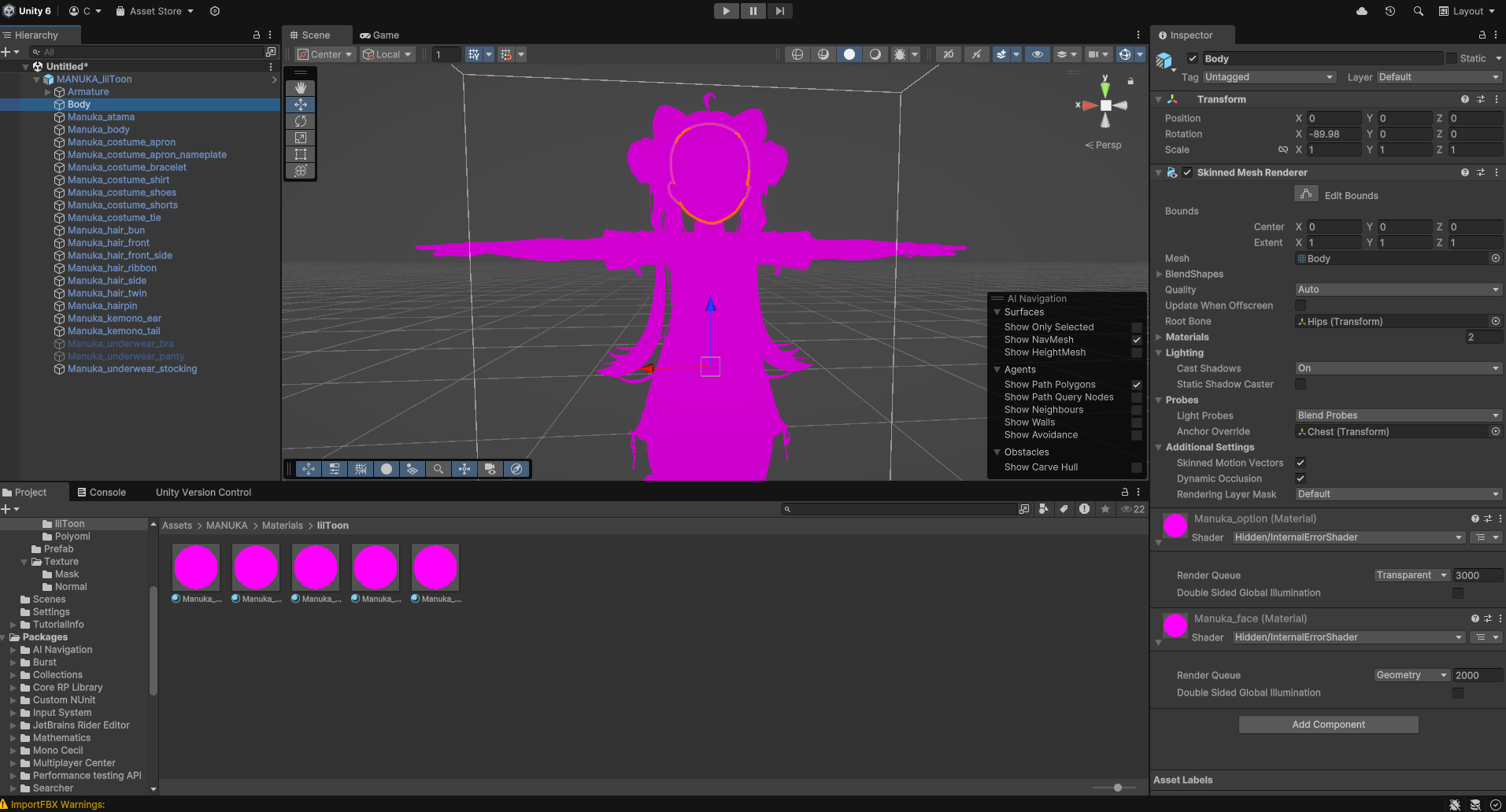Click the Favorites star icon in Project
1506x812 pixels.
pyautogui.click(x=1105, y=509)
